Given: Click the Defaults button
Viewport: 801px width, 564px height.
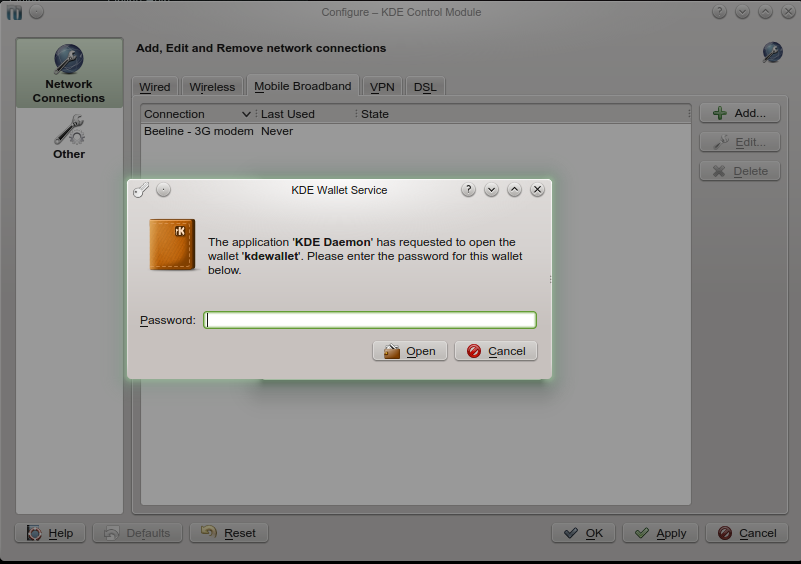Looking at the screenshot, I should coord(137,533).
